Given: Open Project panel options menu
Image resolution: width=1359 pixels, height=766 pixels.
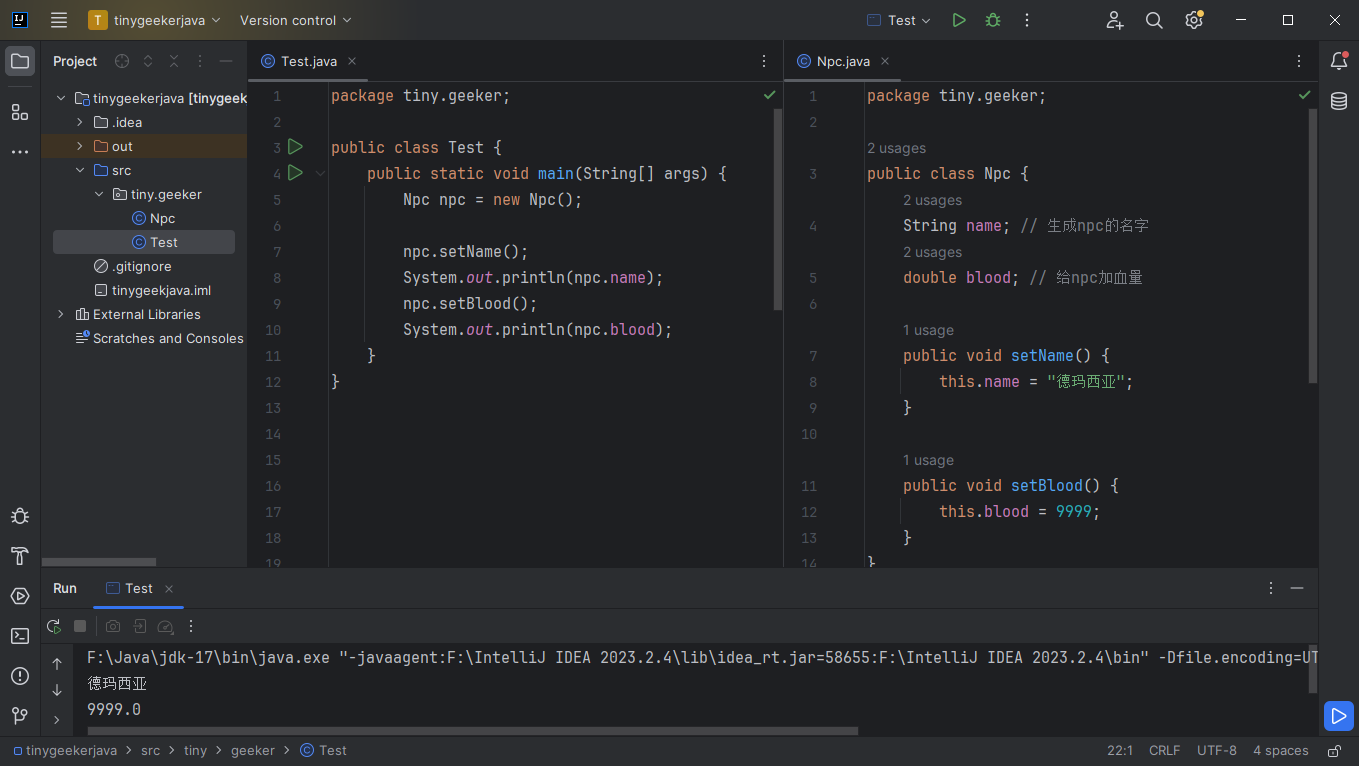Looking at the screenshot, I should pos(200,61).
